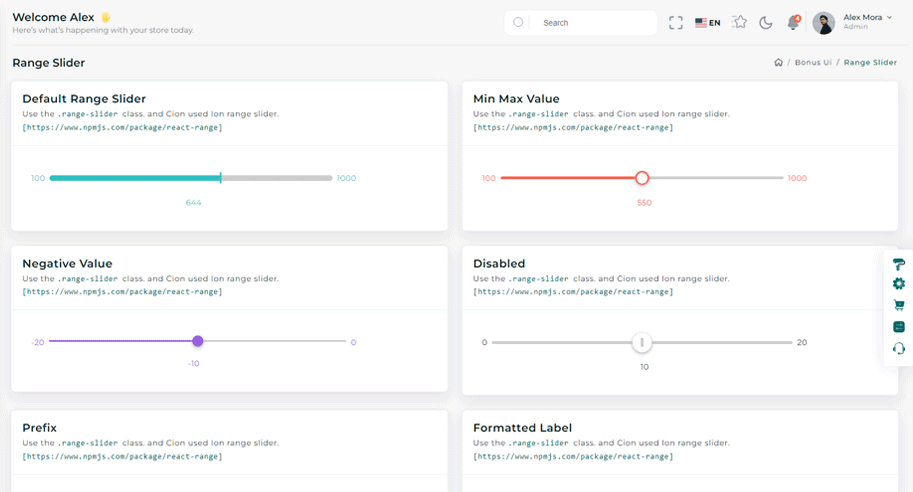Click the Min Max Value red slider thumb
This screenshot has width=913, height=492.
point(642,178)
